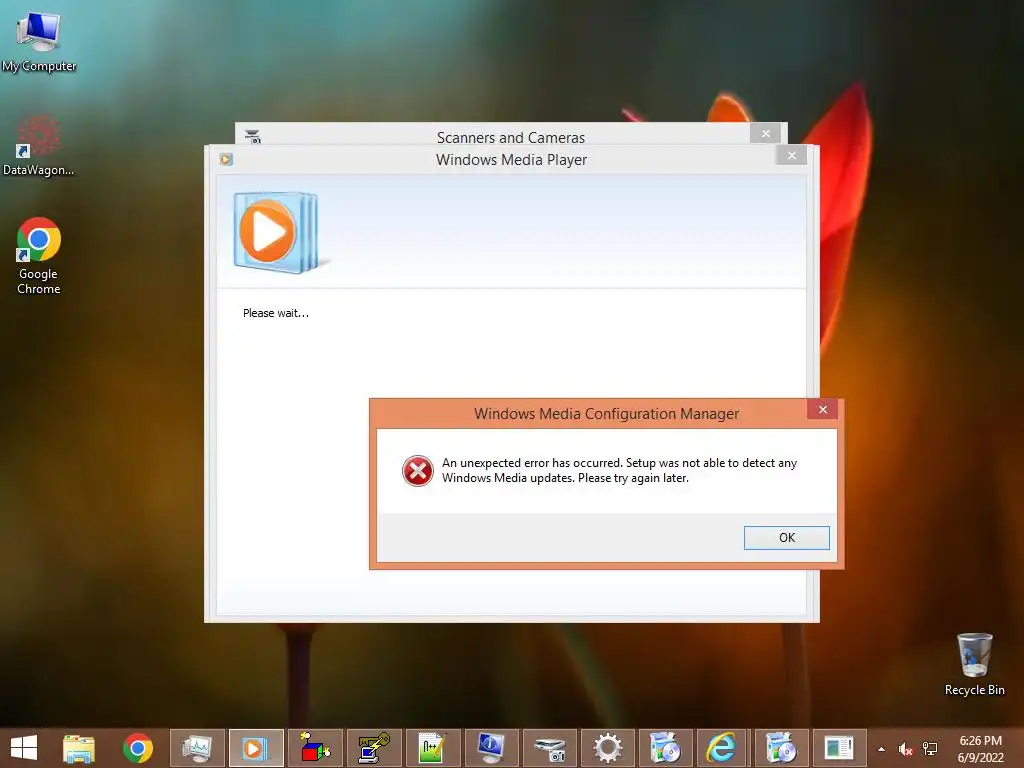Image resolution: width=1024 pixels, height=768 pixels.
Task: Click the unexpected error message text
Action: tap(619, 470)
